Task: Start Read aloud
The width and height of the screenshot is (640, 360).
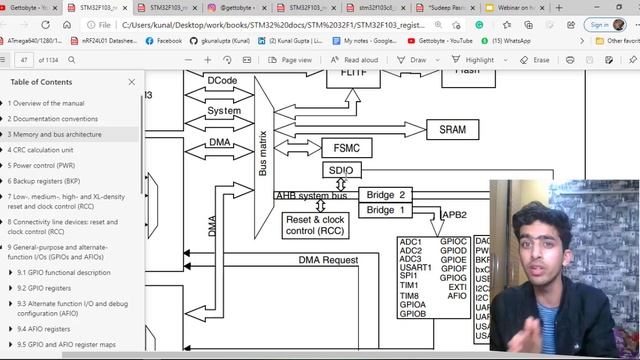Action: point(354,60)
